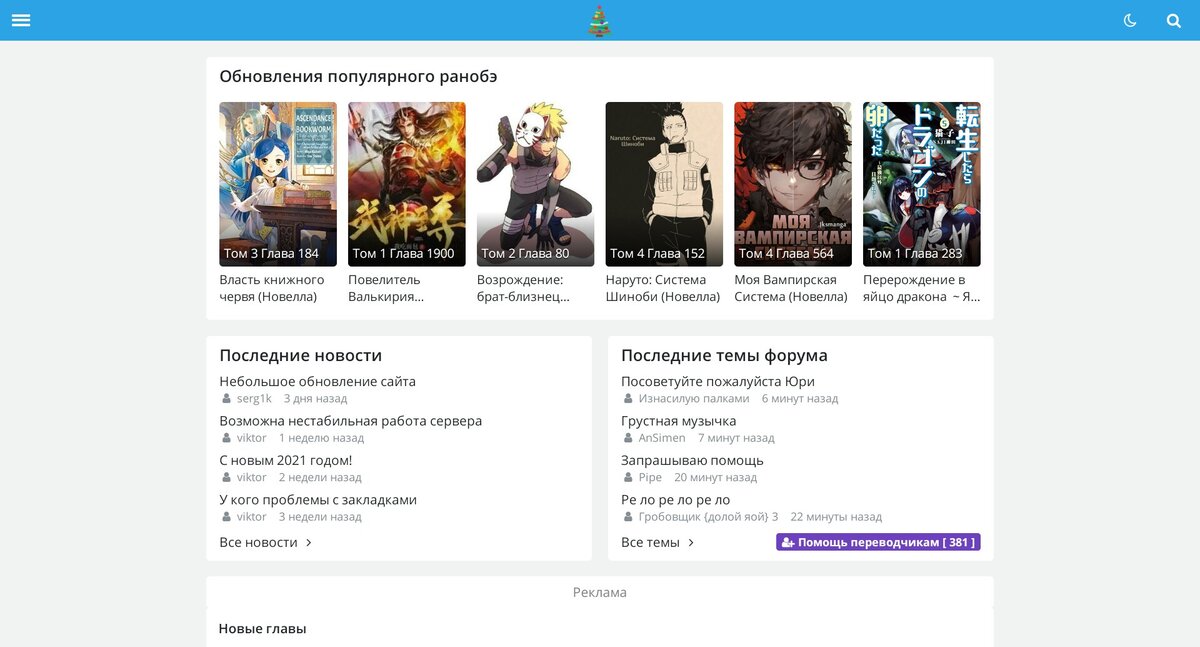Open the Моя Вампирская Система cover

pyautogui.click(x=792, y=184)
